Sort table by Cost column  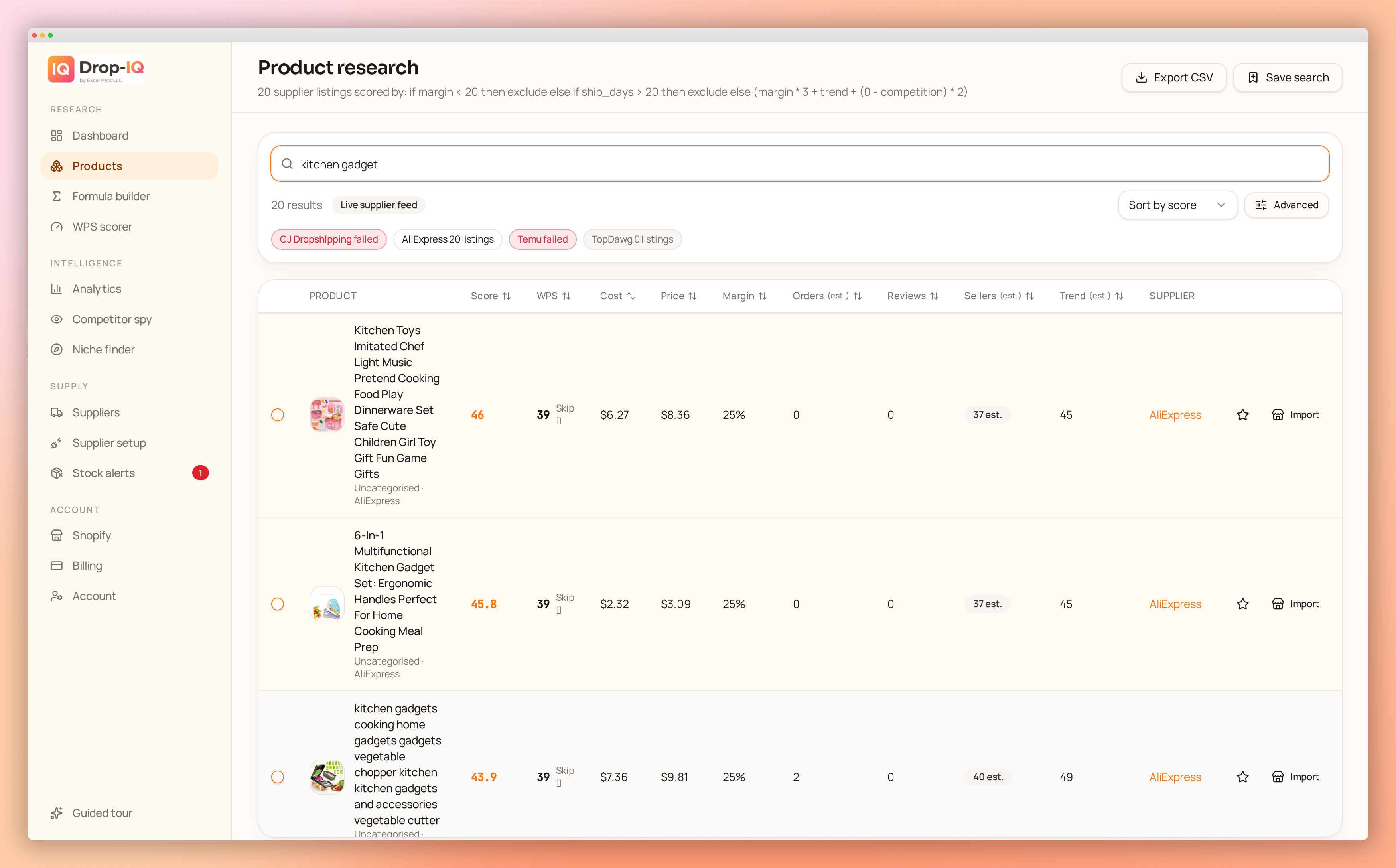point(618,296)
